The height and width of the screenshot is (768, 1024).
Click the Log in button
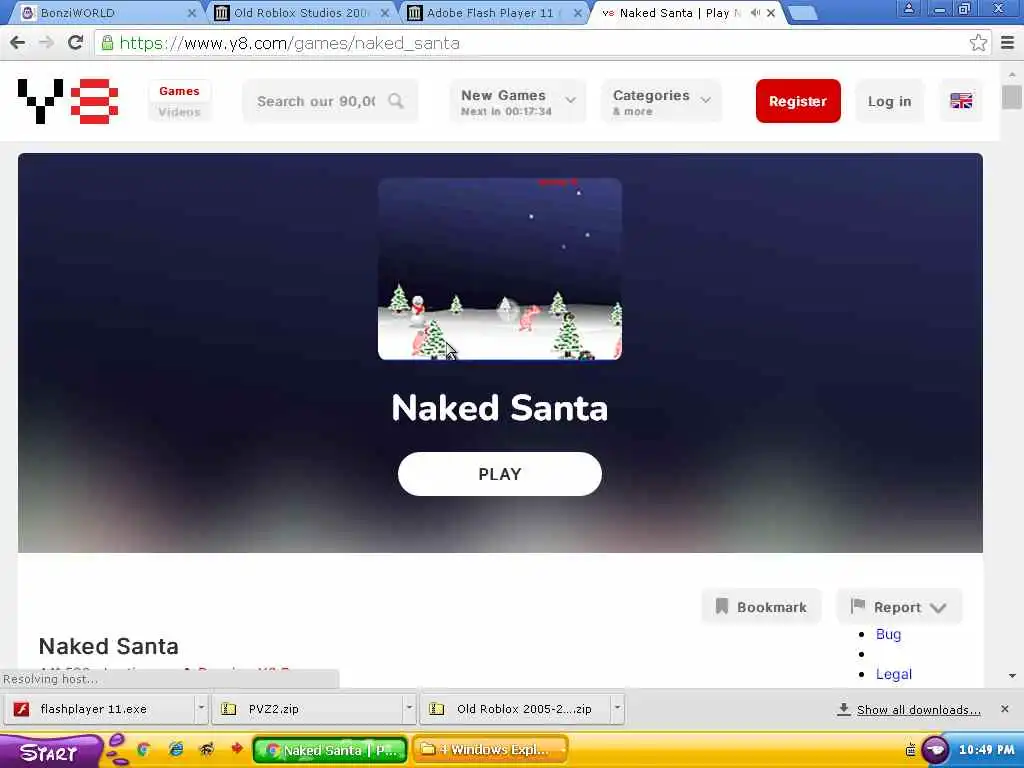(x=889, y=101)
